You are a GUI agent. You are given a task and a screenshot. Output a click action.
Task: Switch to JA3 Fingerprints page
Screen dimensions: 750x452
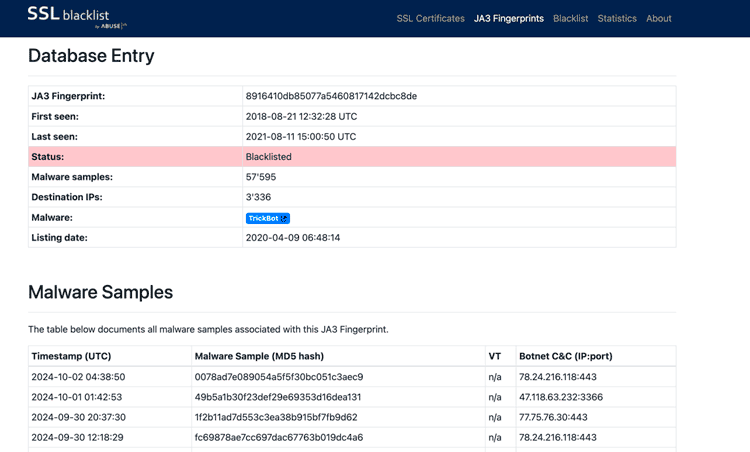[508, 18]
